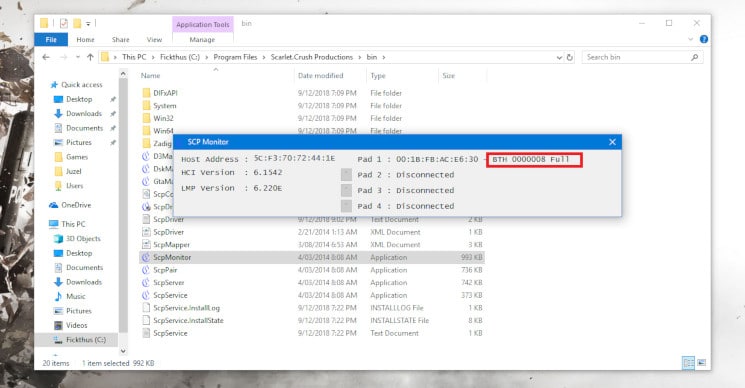Select Fickthus (C:) drive in navigation pane
This screenshot has width=745, height=388.
86,340
